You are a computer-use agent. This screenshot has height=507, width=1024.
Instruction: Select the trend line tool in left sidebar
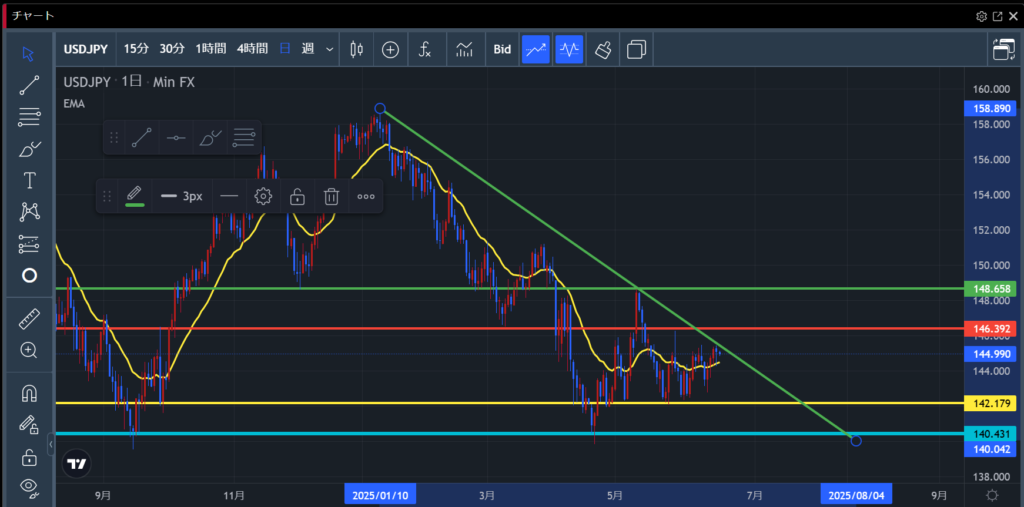pyautogui.click(x=28, y=86)
